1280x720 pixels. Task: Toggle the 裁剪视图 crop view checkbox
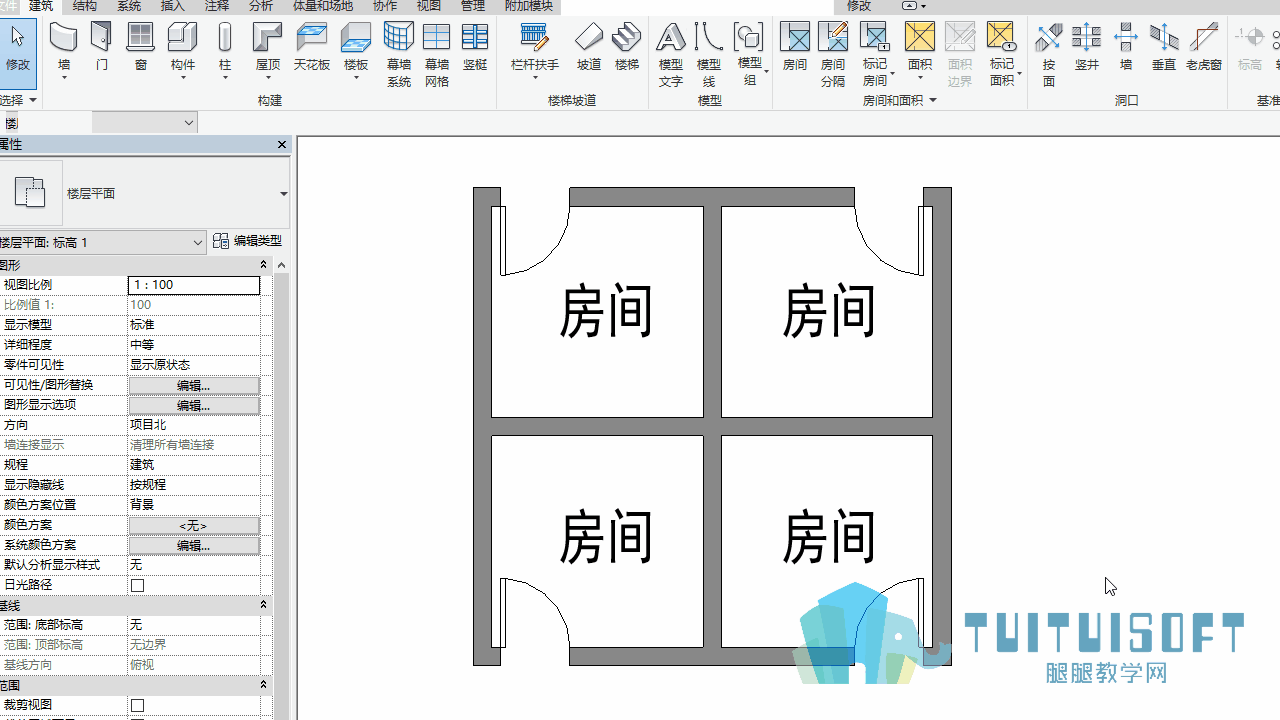click(x=138, y=705)
